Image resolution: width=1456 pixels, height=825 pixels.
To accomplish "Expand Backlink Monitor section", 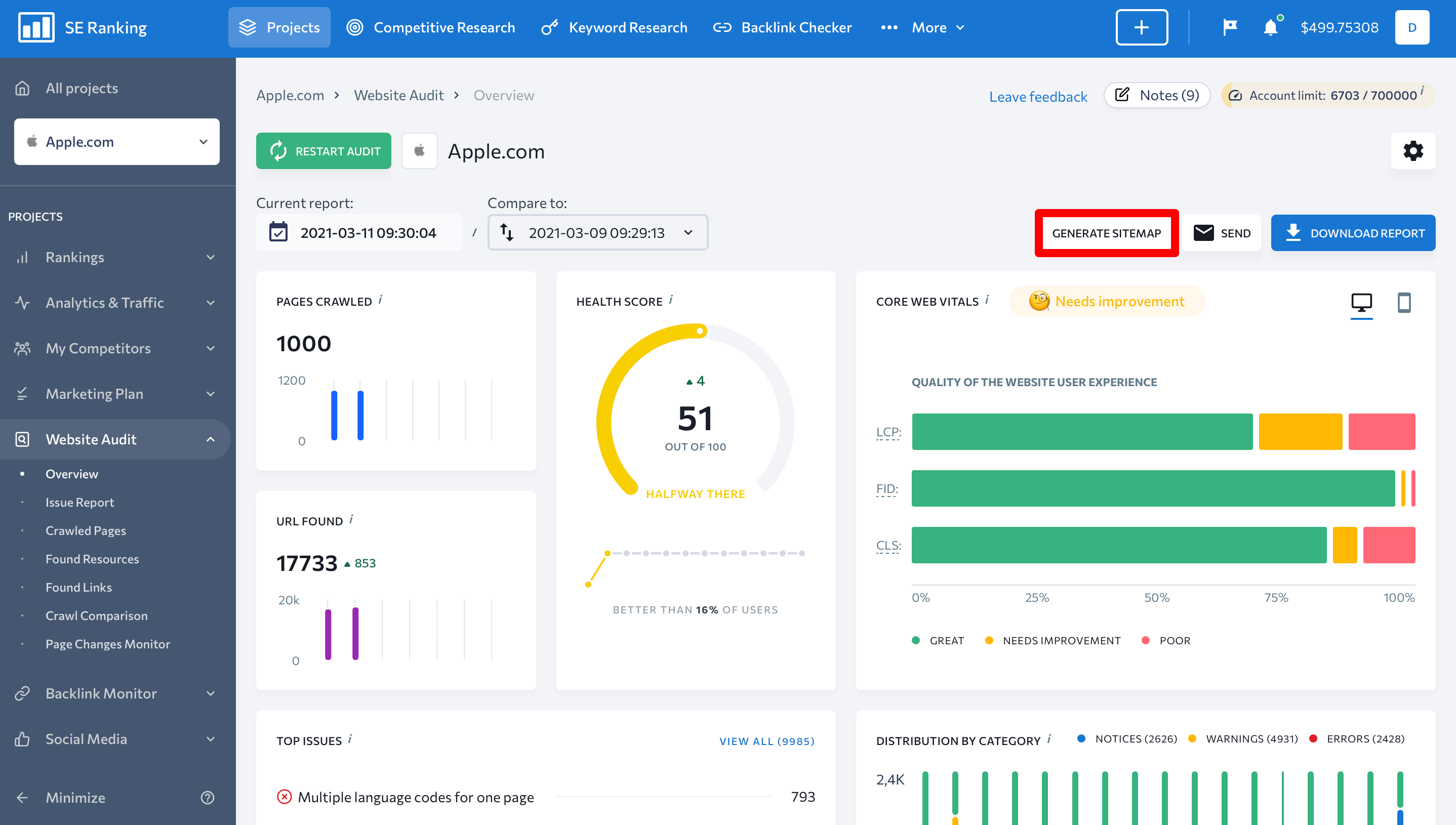I will pyautogui.click(x=211, y=693).
